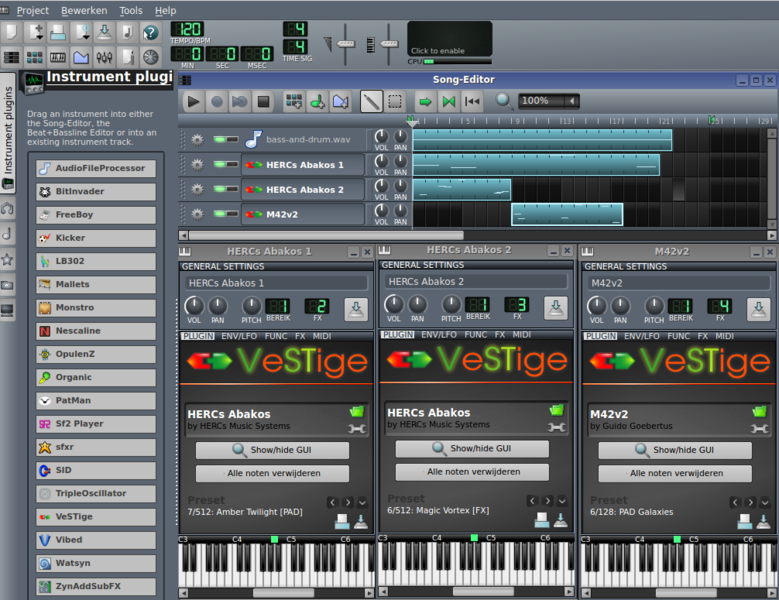Click the oscilloscope Click to enable display
This screenshot has height=600, width=779.
[450, 39]
